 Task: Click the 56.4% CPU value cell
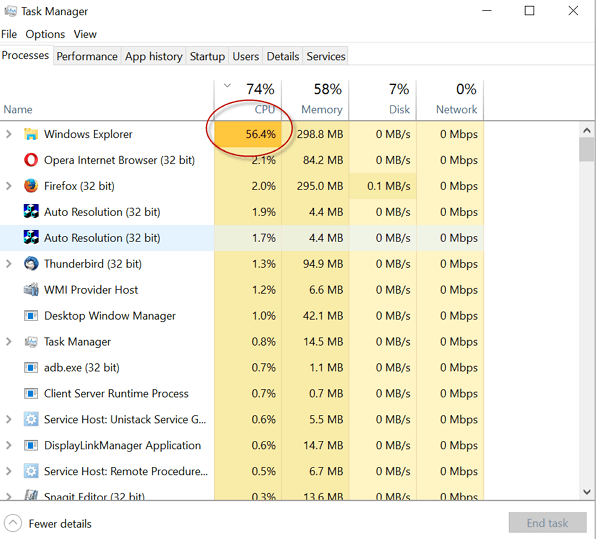point(248,134)
